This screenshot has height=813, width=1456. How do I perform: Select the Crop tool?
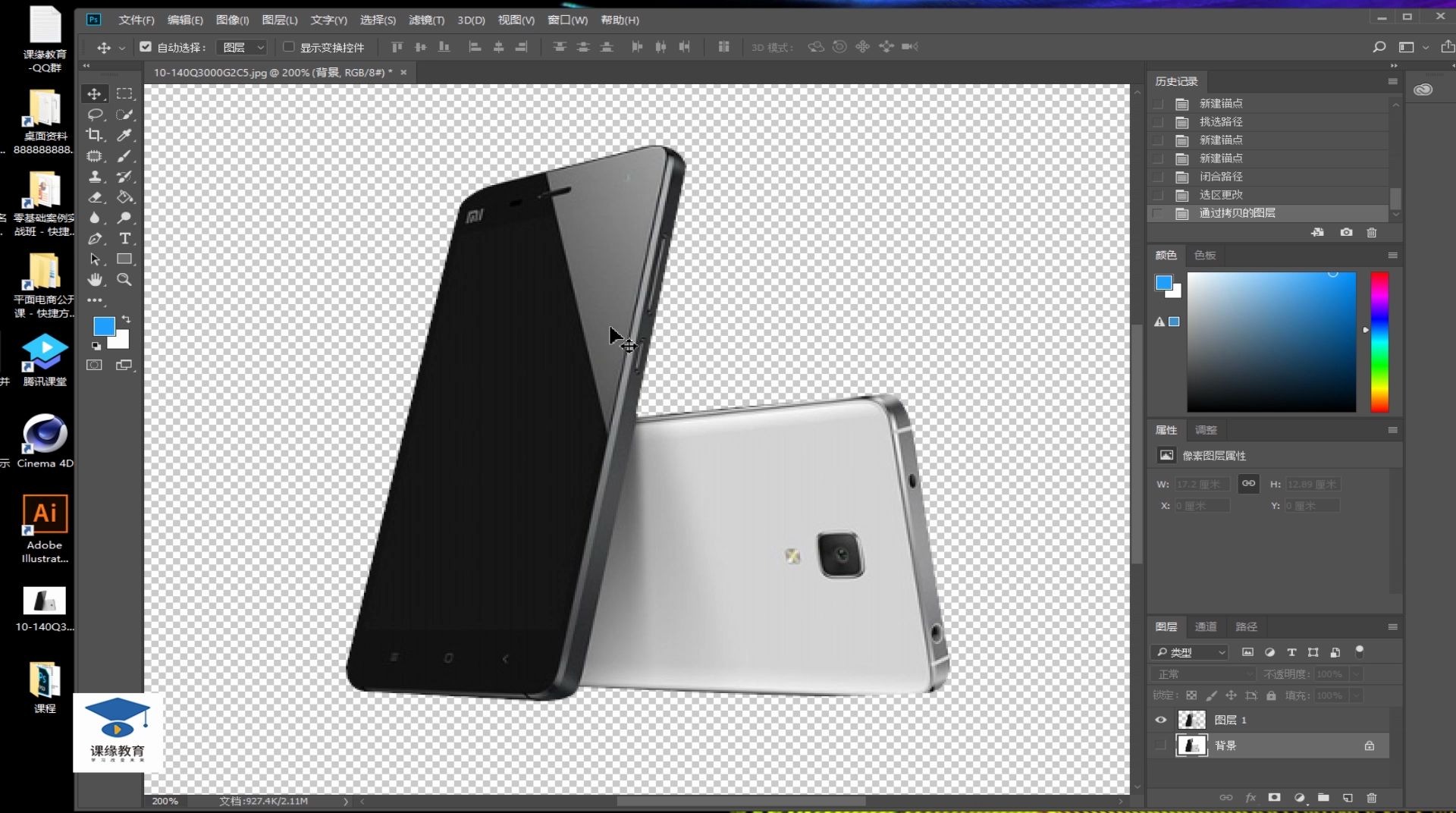(x=94, y=135)
